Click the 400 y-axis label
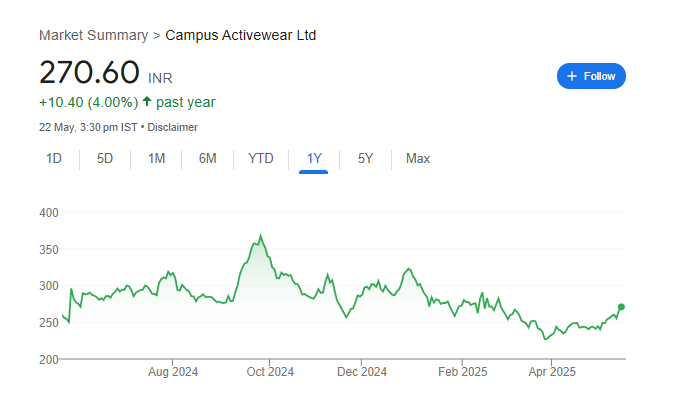 point(49,213)
